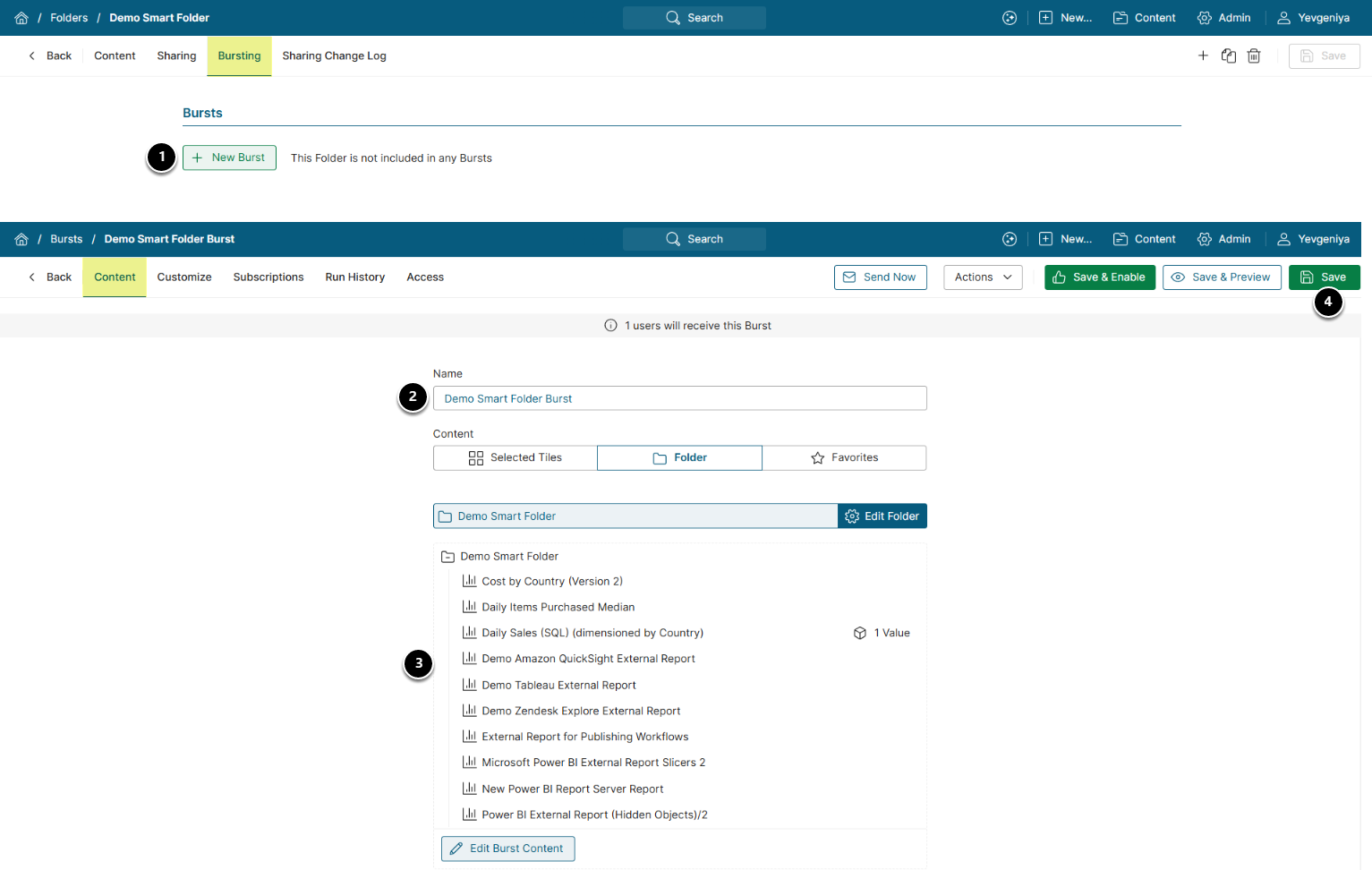Click the plus icon beside the duplicate icon
Screen dimensions: 1372x870
tap(1203, 55)
